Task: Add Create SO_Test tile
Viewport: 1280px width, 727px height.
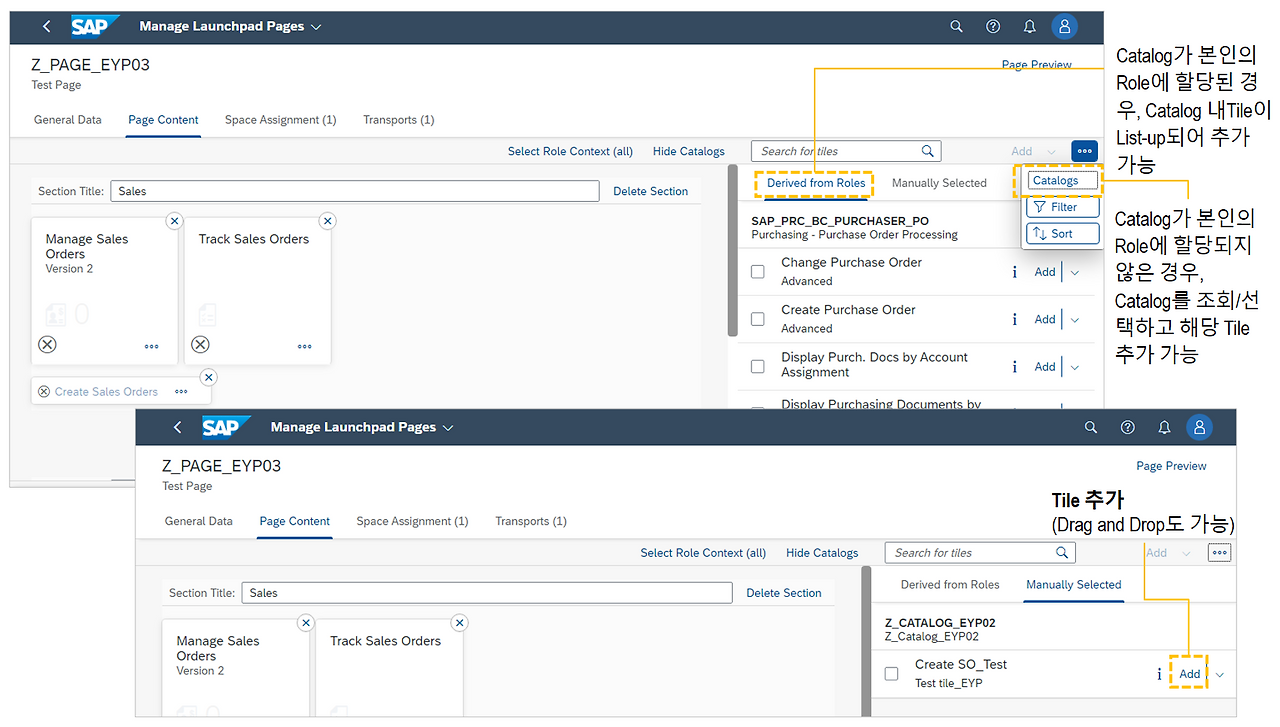Action: tap(1189, 674)
